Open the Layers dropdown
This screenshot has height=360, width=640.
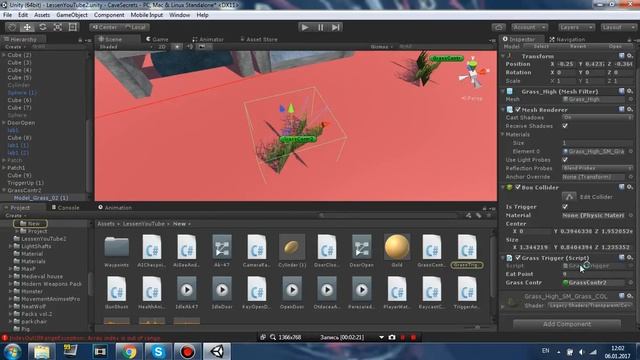(x=576, y=27)
